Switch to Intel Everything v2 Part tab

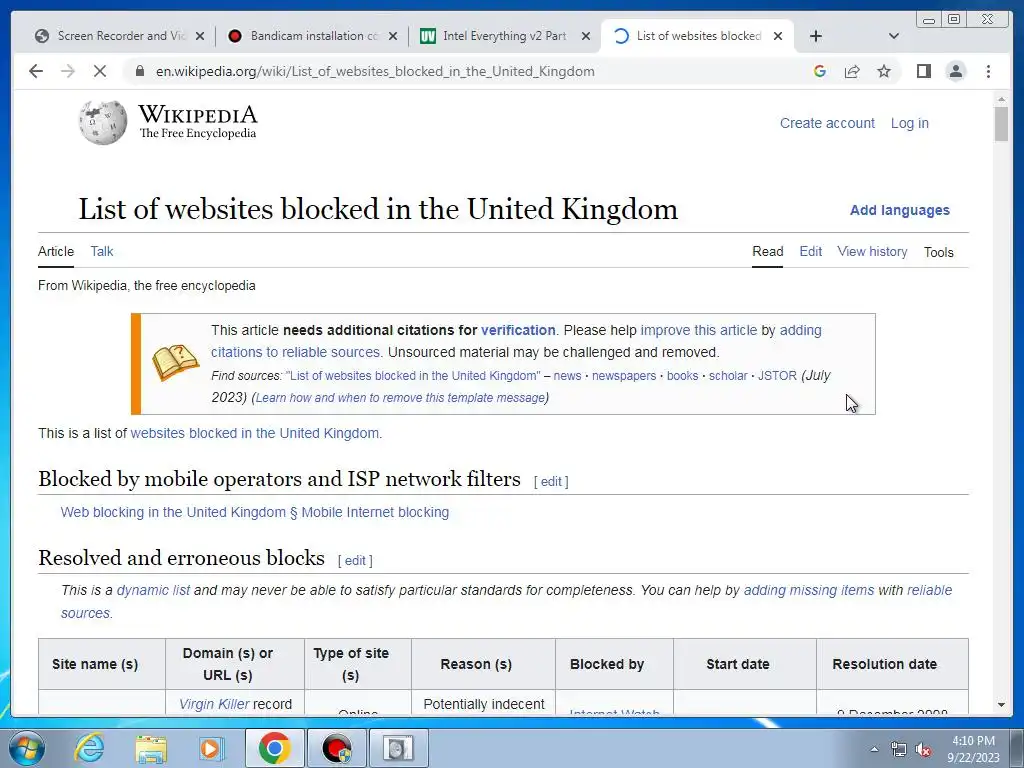[x=504, y=36]
